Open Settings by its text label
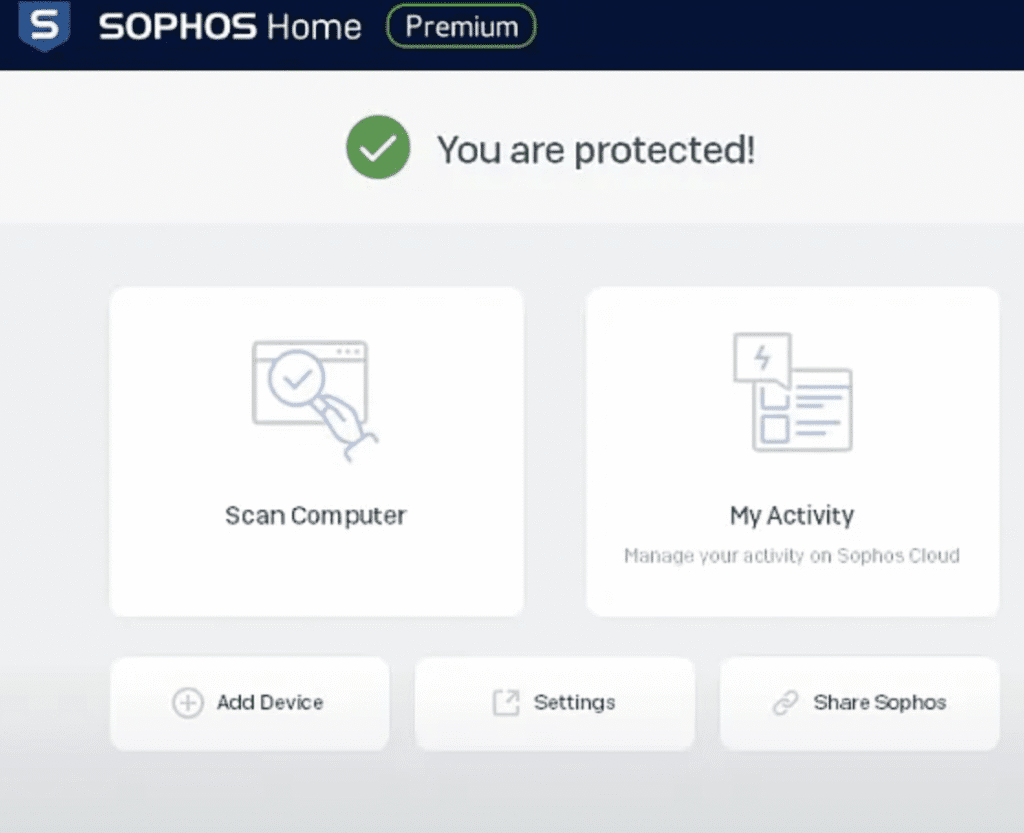This screenshot has height=833, width=1024. tap(574, 703)
